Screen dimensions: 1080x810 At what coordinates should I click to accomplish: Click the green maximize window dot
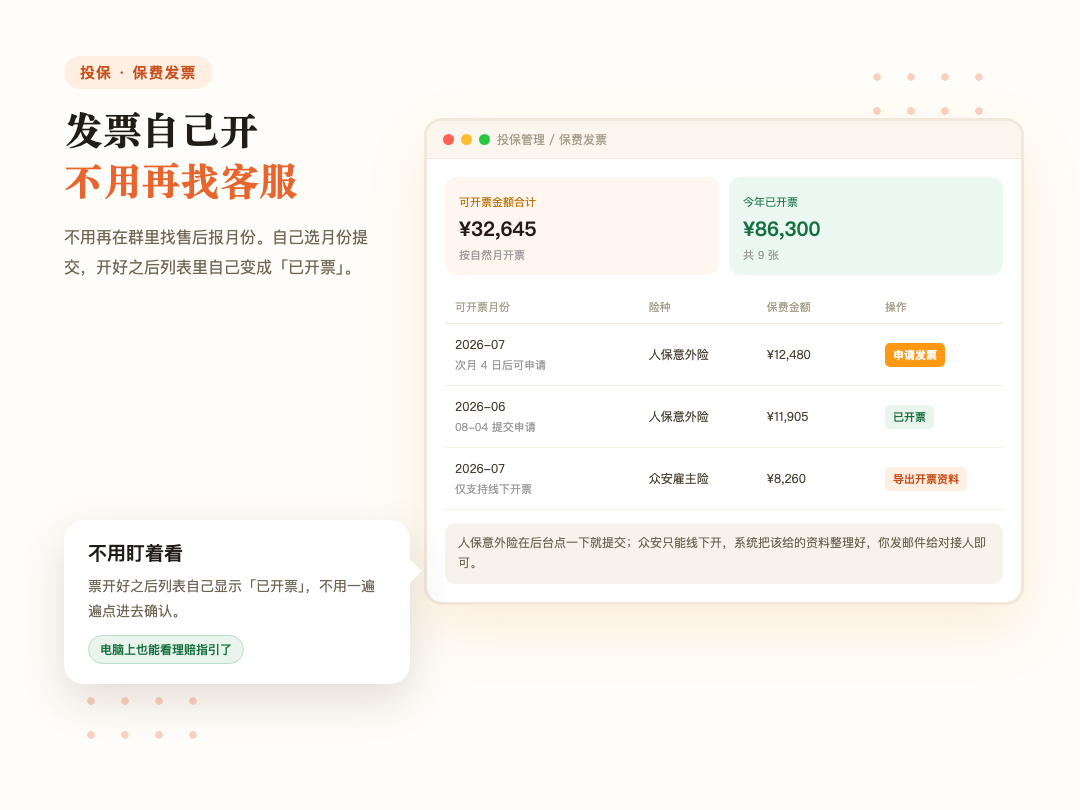[484, 140]
